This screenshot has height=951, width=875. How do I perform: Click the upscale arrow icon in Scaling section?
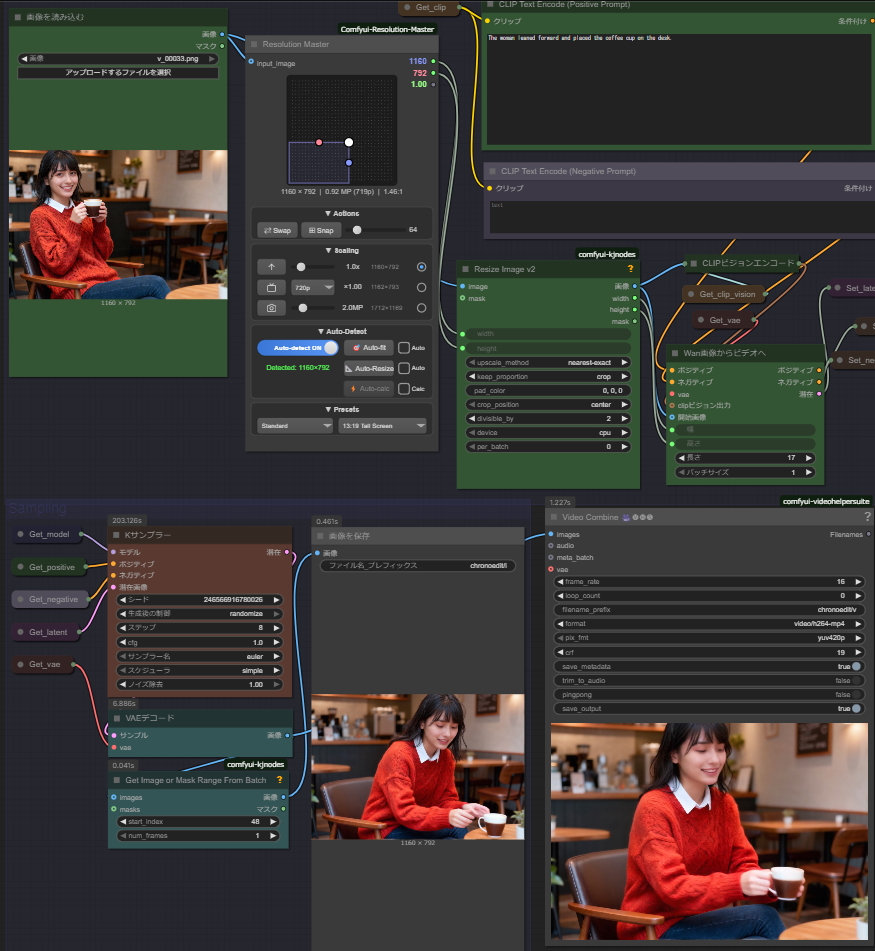click(x=272, y=267)
